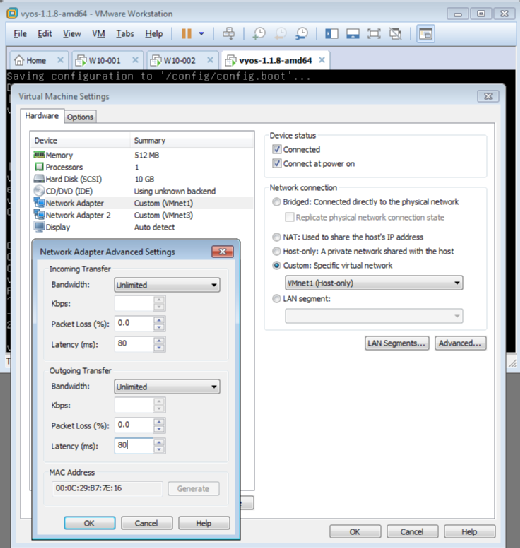Select the Host-only network option
This screenshot has width=520, height=548.
[x=276, y=251]
